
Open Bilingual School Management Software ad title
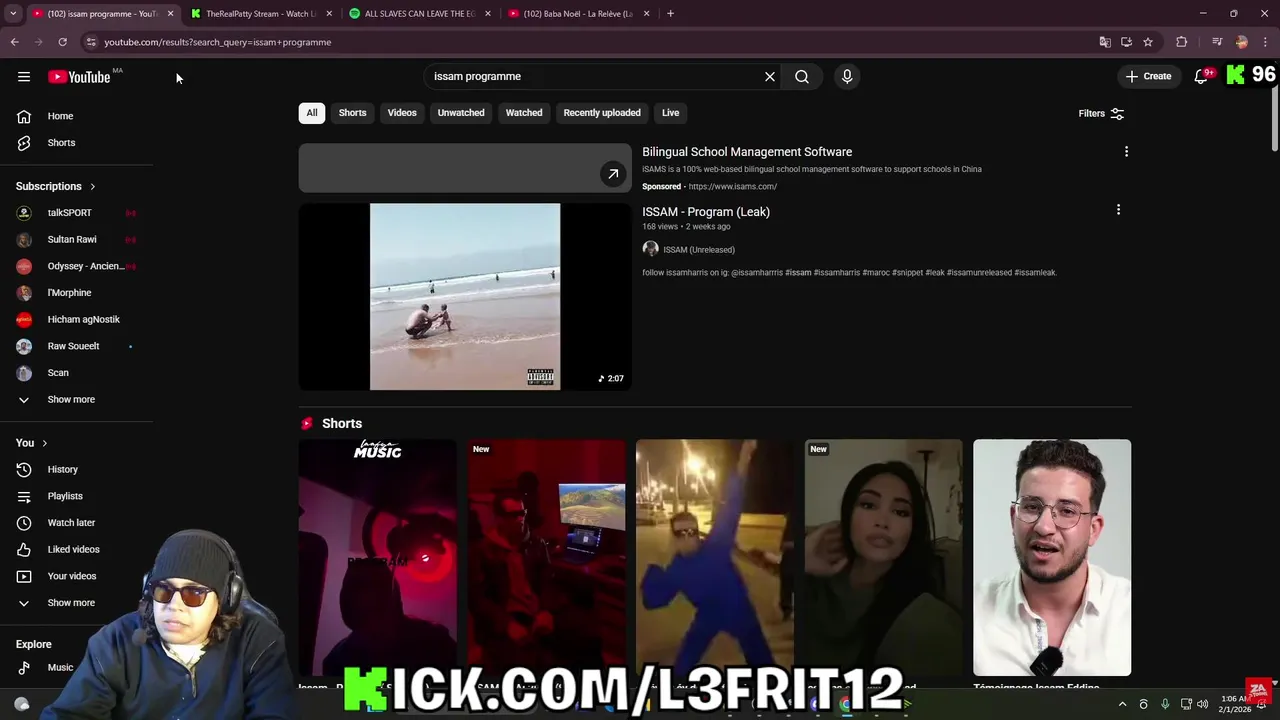[747, 152]
